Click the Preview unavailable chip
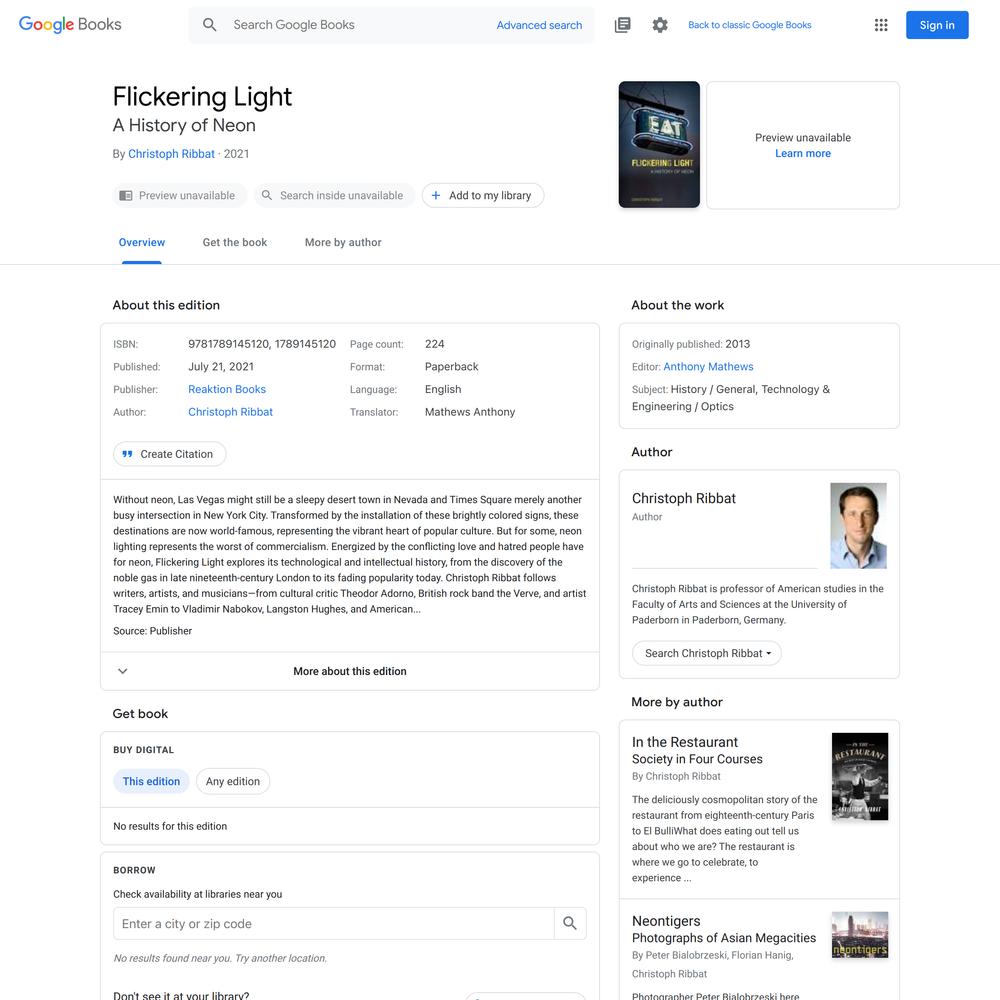Screen dimensions: 1000x1000 point(180,195)
